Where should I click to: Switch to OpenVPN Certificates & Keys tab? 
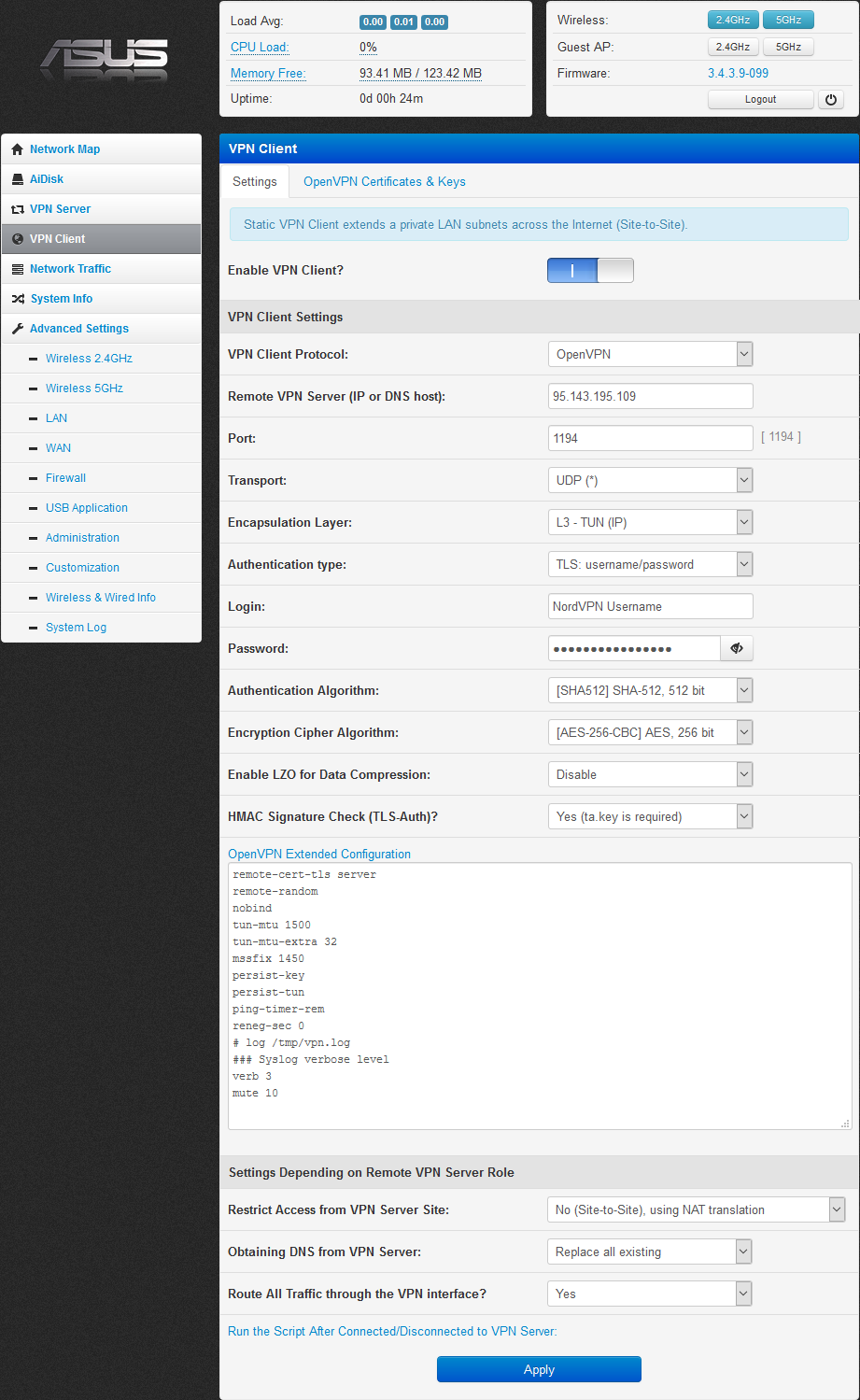coord(384,181)
